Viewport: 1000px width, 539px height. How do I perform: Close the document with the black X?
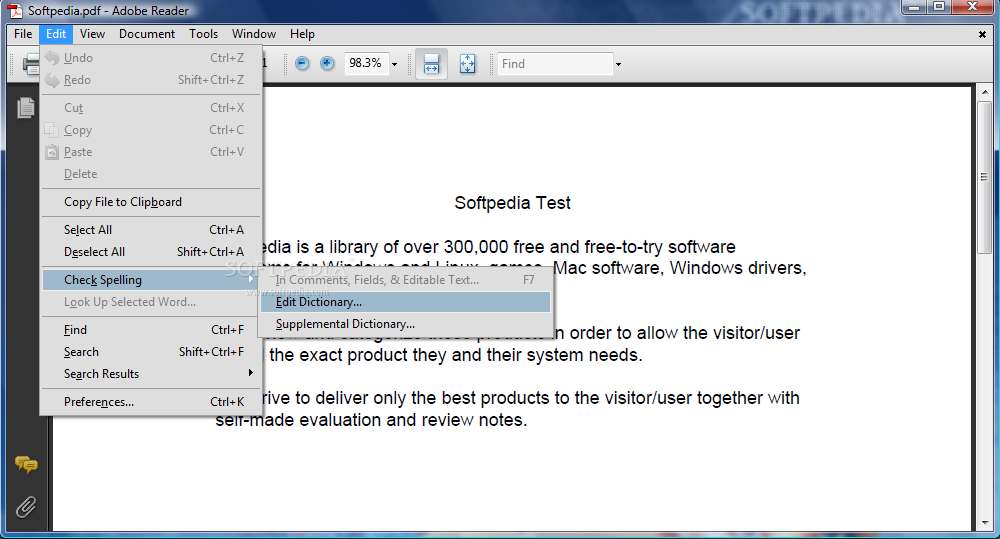pyautogui.click(x=982, y=34)
